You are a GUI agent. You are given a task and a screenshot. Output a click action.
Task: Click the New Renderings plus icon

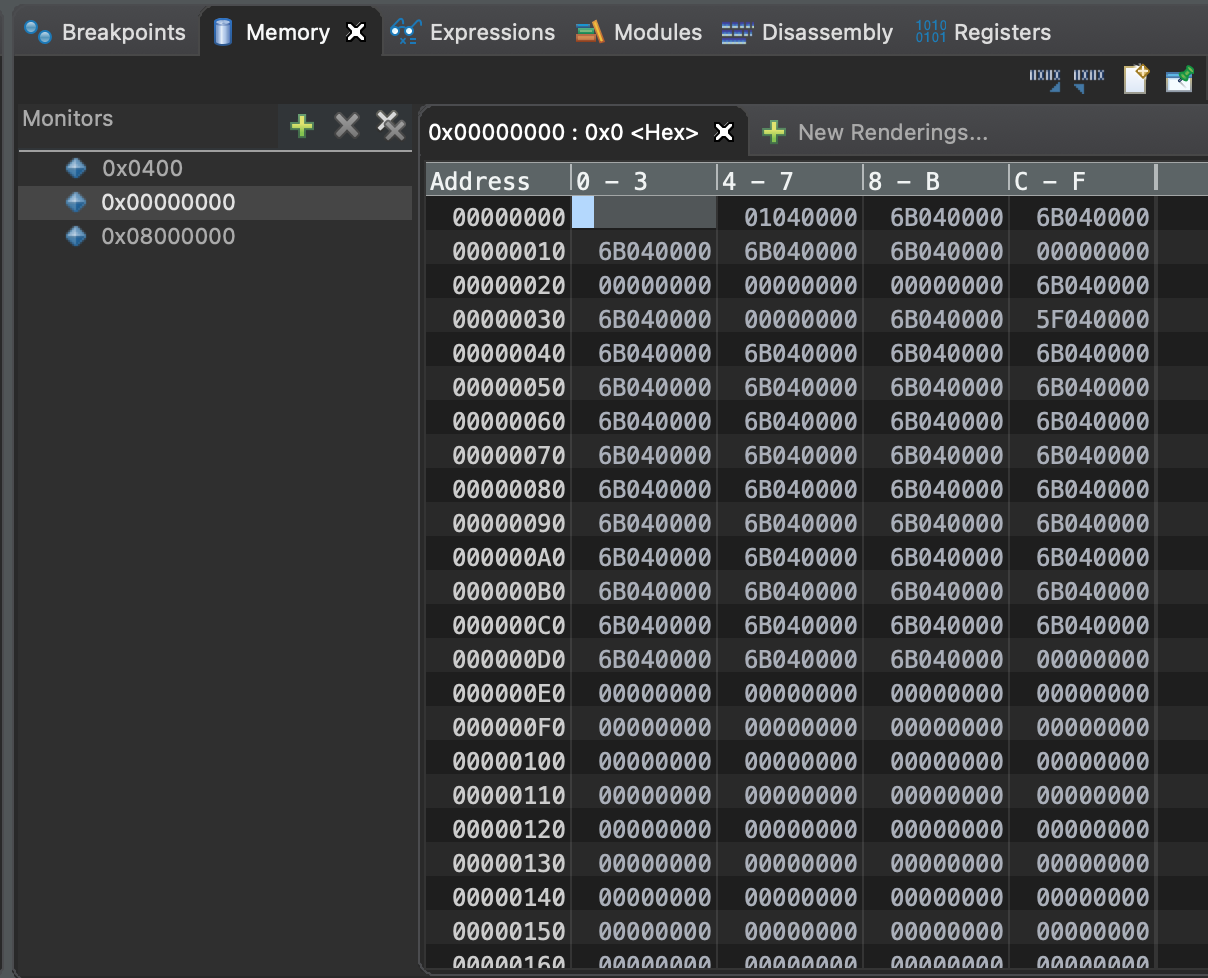[x=773, y=132]
